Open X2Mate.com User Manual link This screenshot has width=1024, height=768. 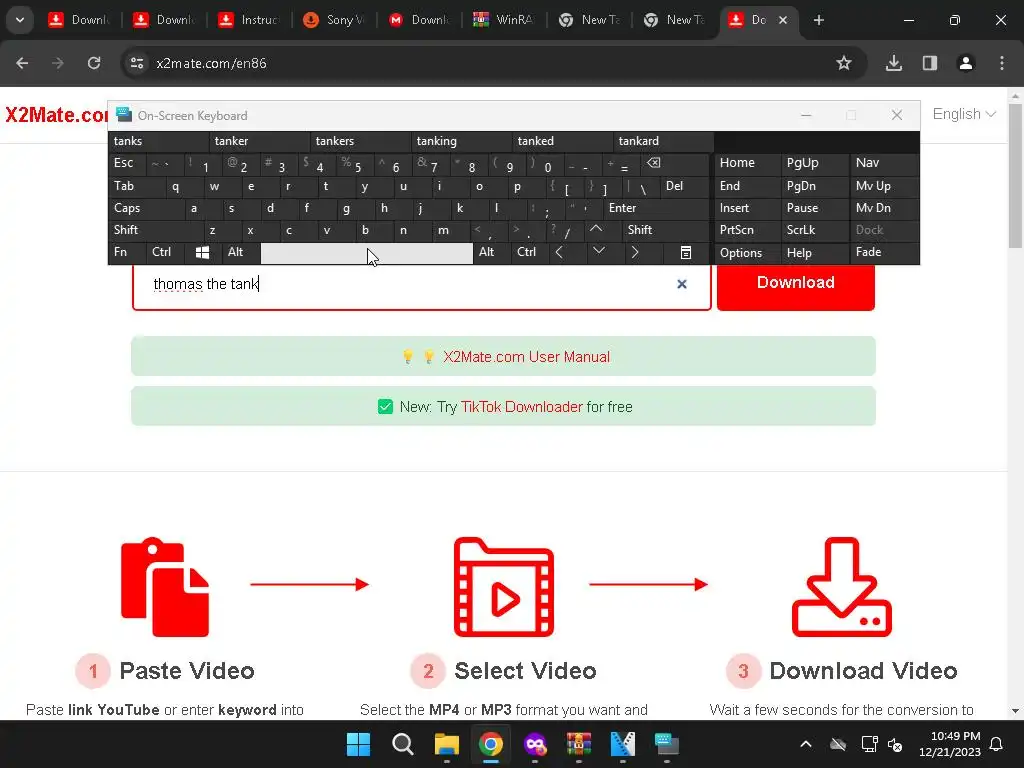[526, 357]
